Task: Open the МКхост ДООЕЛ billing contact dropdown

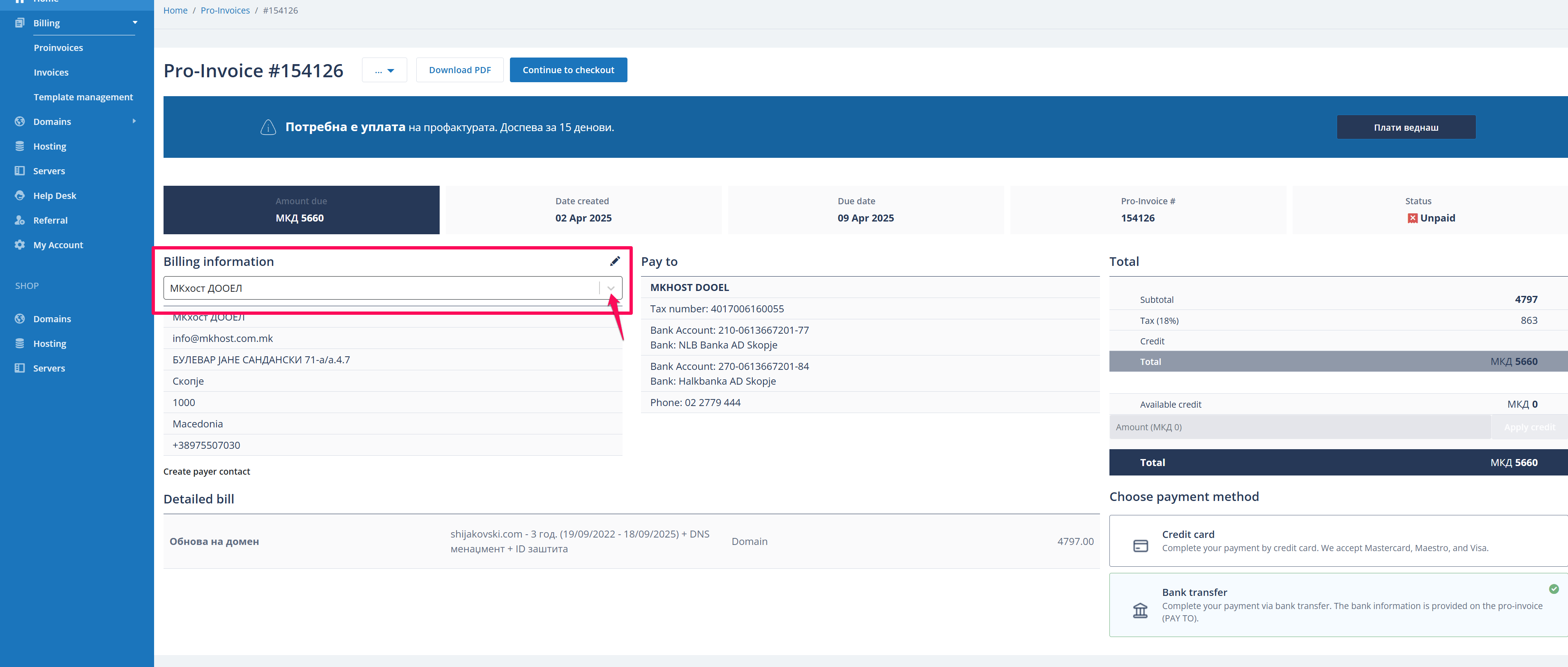Action: click(611, 288)
